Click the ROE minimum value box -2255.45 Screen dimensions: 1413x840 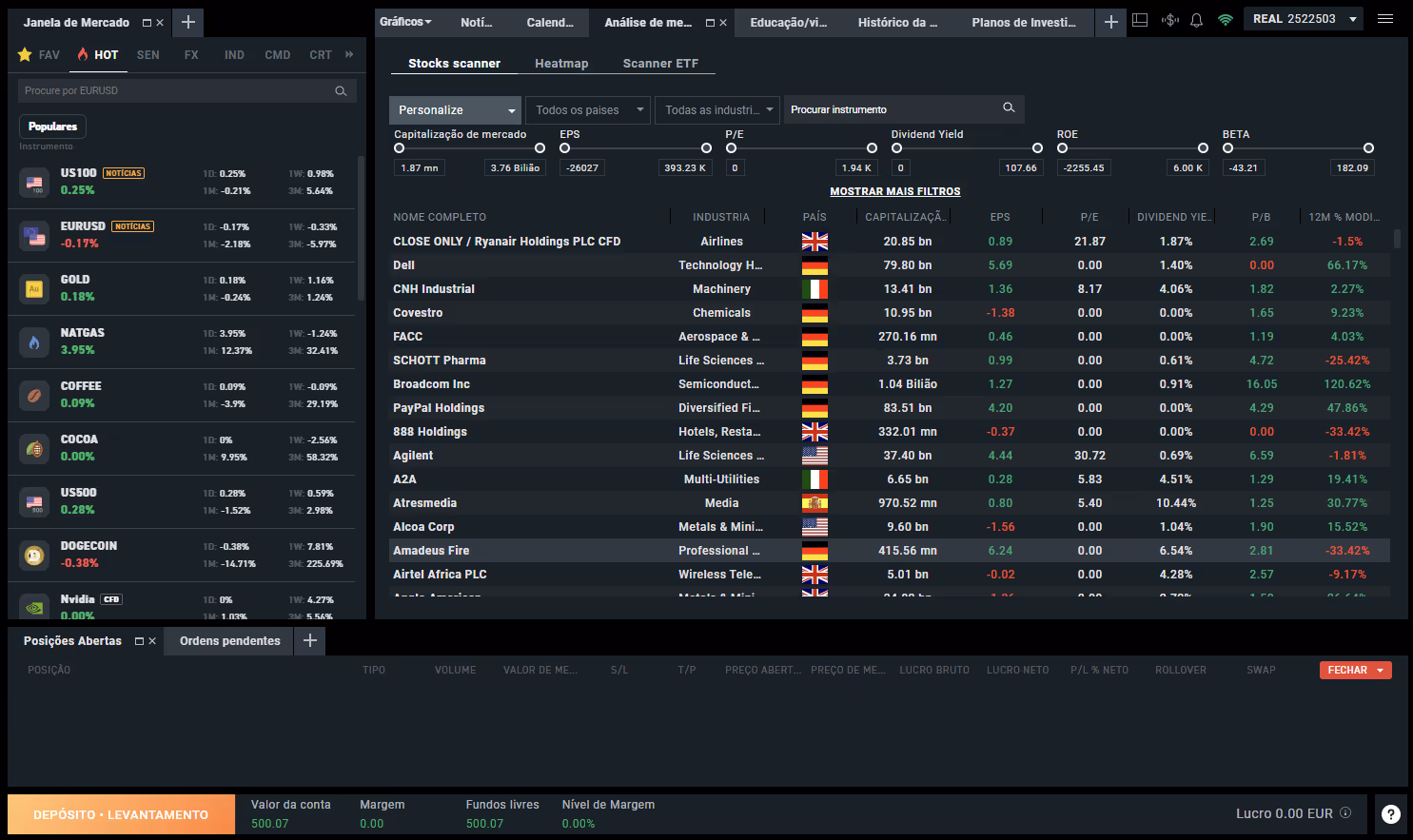1085,168
